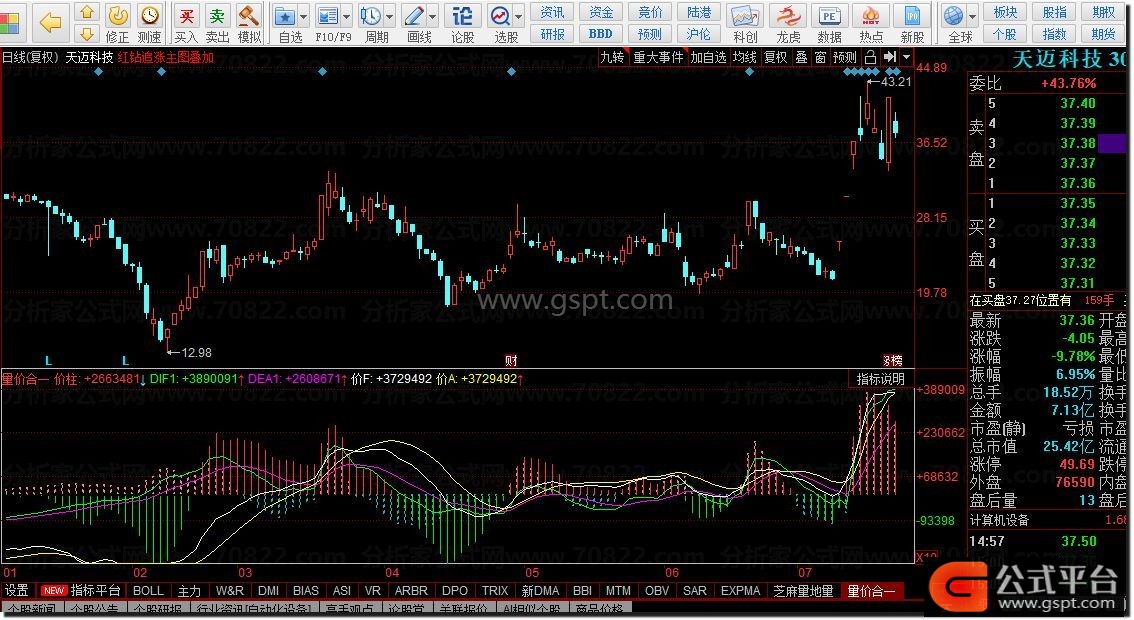Toggle 预测 forecast in chart toolbar

[x=845, y=57]
